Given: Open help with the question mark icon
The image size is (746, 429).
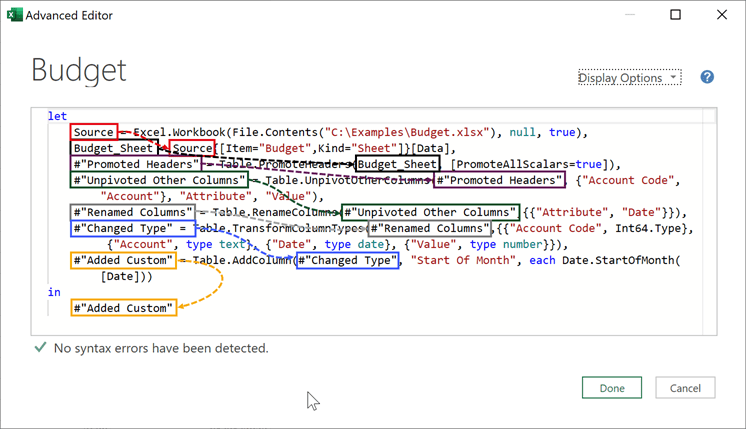Looking at the screenshot, I should click(x=707, y=77).
